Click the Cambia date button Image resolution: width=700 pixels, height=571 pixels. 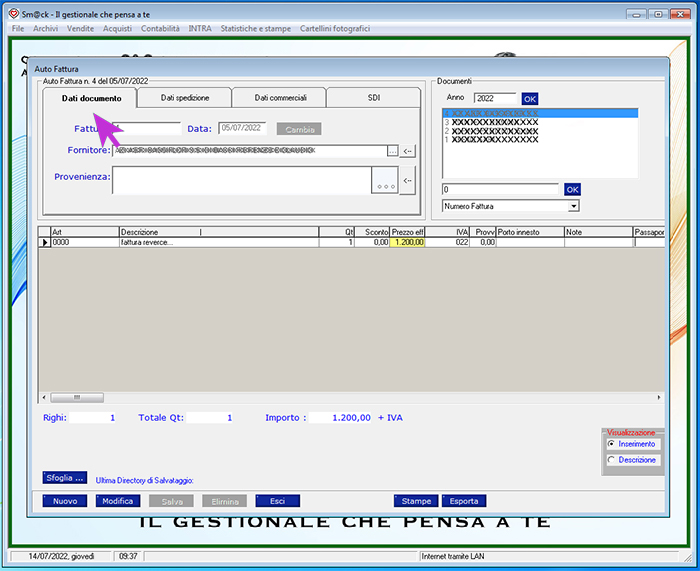[299, 129]
